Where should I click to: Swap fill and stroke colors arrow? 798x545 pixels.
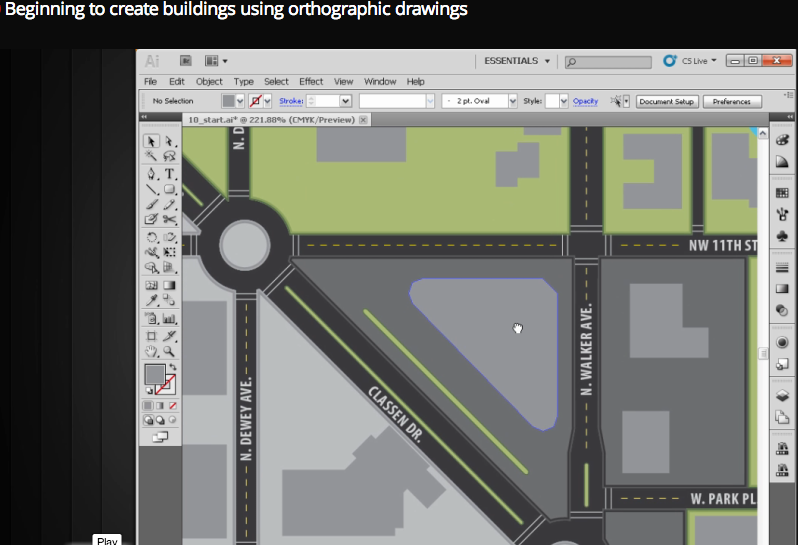point(174,368)
